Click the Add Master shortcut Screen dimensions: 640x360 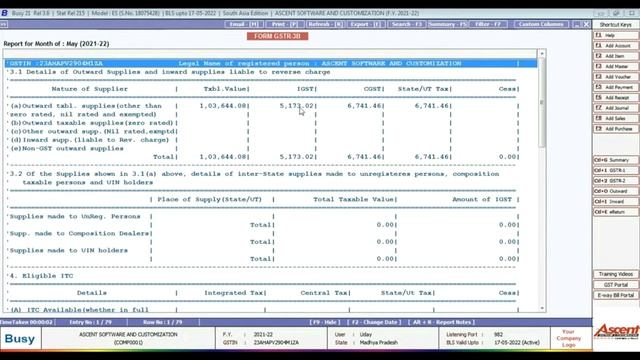coord(616,66)
